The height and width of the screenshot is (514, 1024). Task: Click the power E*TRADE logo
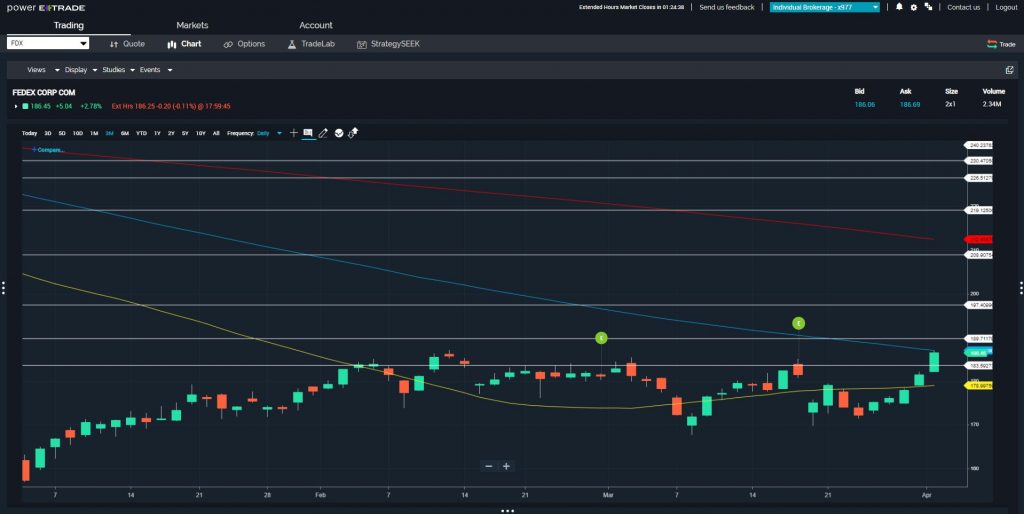[46, 7]
